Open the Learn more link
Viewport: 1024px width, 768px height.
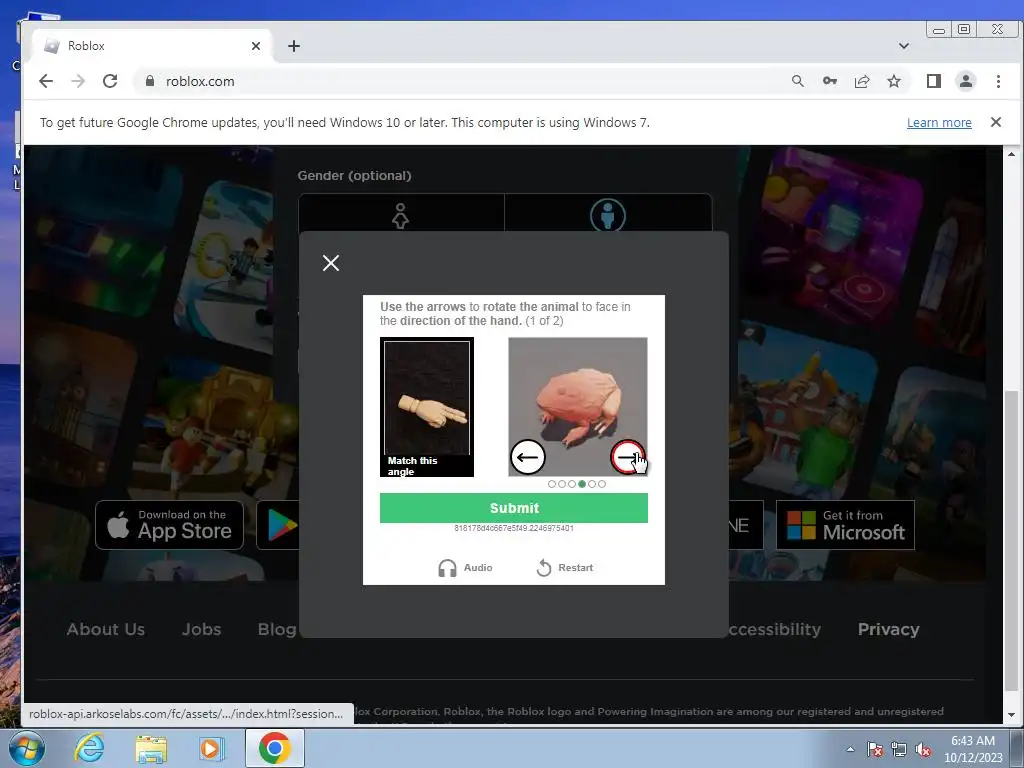pyautogui.click(x=939, y=123)
